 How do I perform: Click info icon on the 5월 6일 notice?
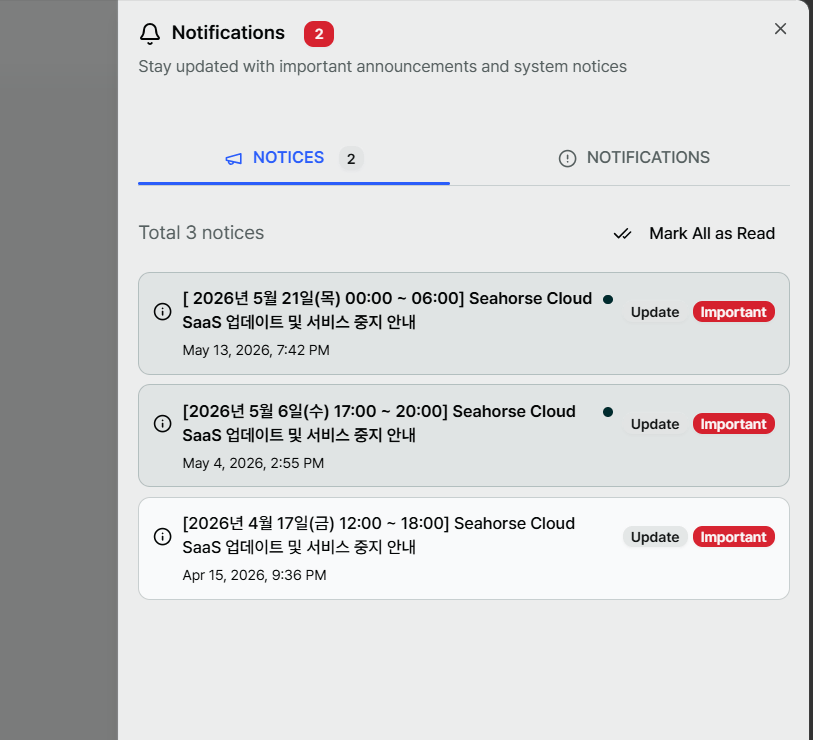162,424
